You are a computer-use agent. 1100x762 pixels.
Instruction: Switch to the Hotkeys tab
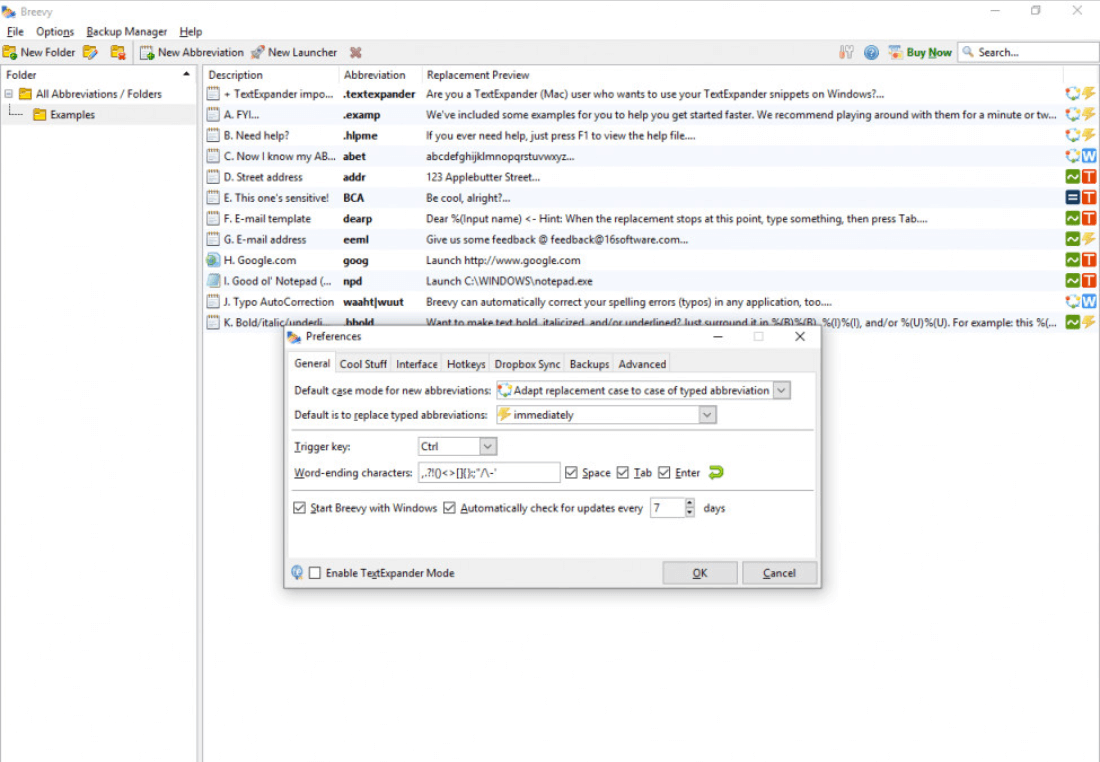[466, 364]
